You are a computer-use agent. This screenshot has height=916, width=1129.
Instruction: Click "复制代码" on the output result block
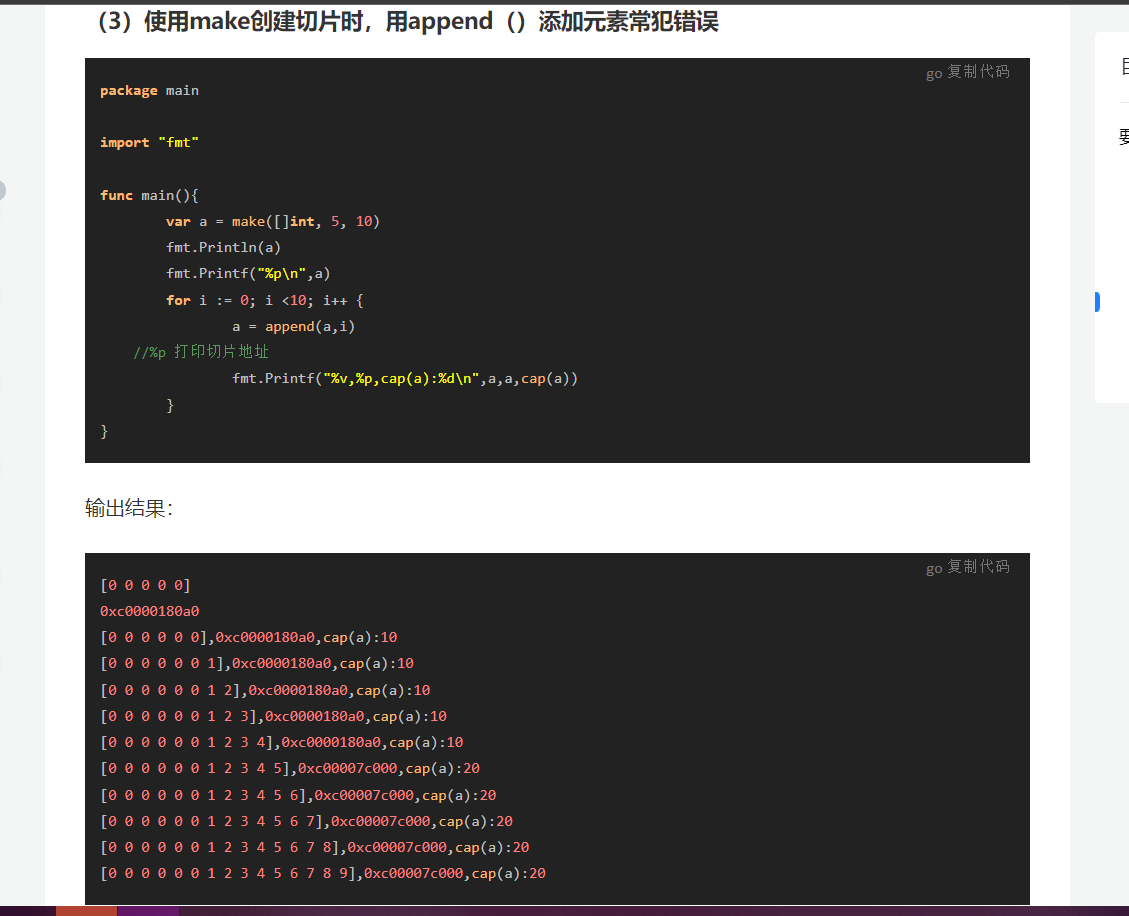click(x=978, y=567)
